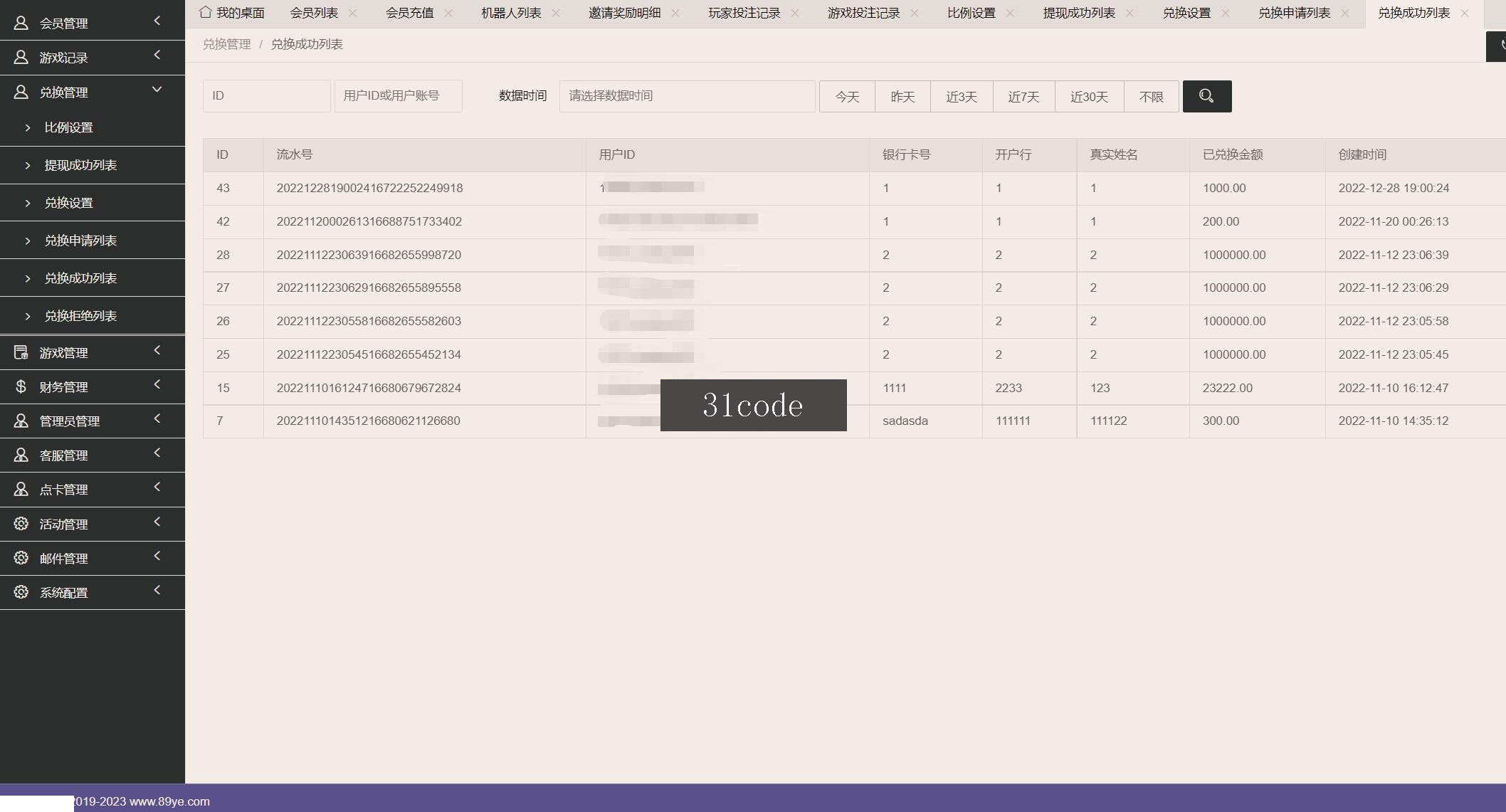Viewport: 1506px width, 812px height.
Task: Filter records by 近7天
Action: [1023, 97]
